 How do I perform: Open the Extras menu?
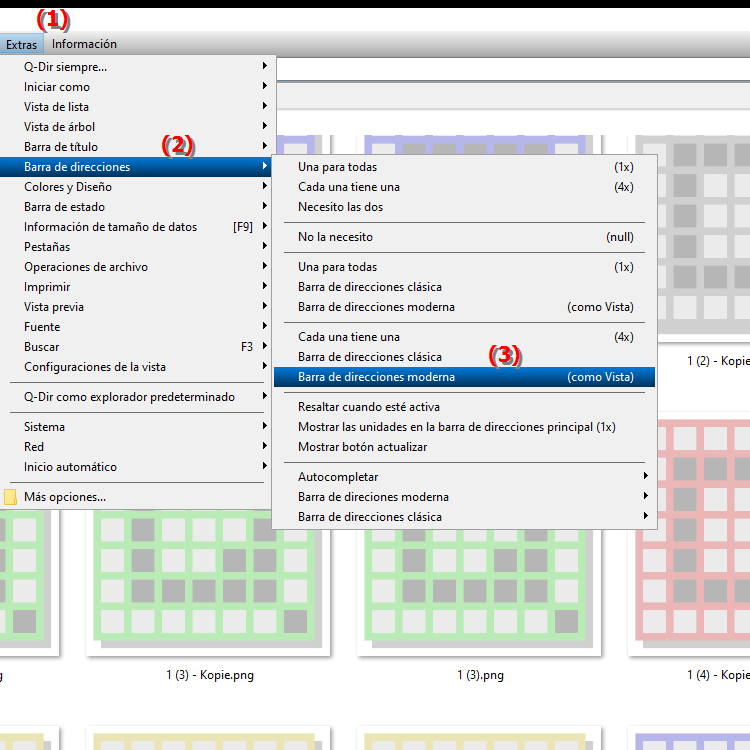22,44
